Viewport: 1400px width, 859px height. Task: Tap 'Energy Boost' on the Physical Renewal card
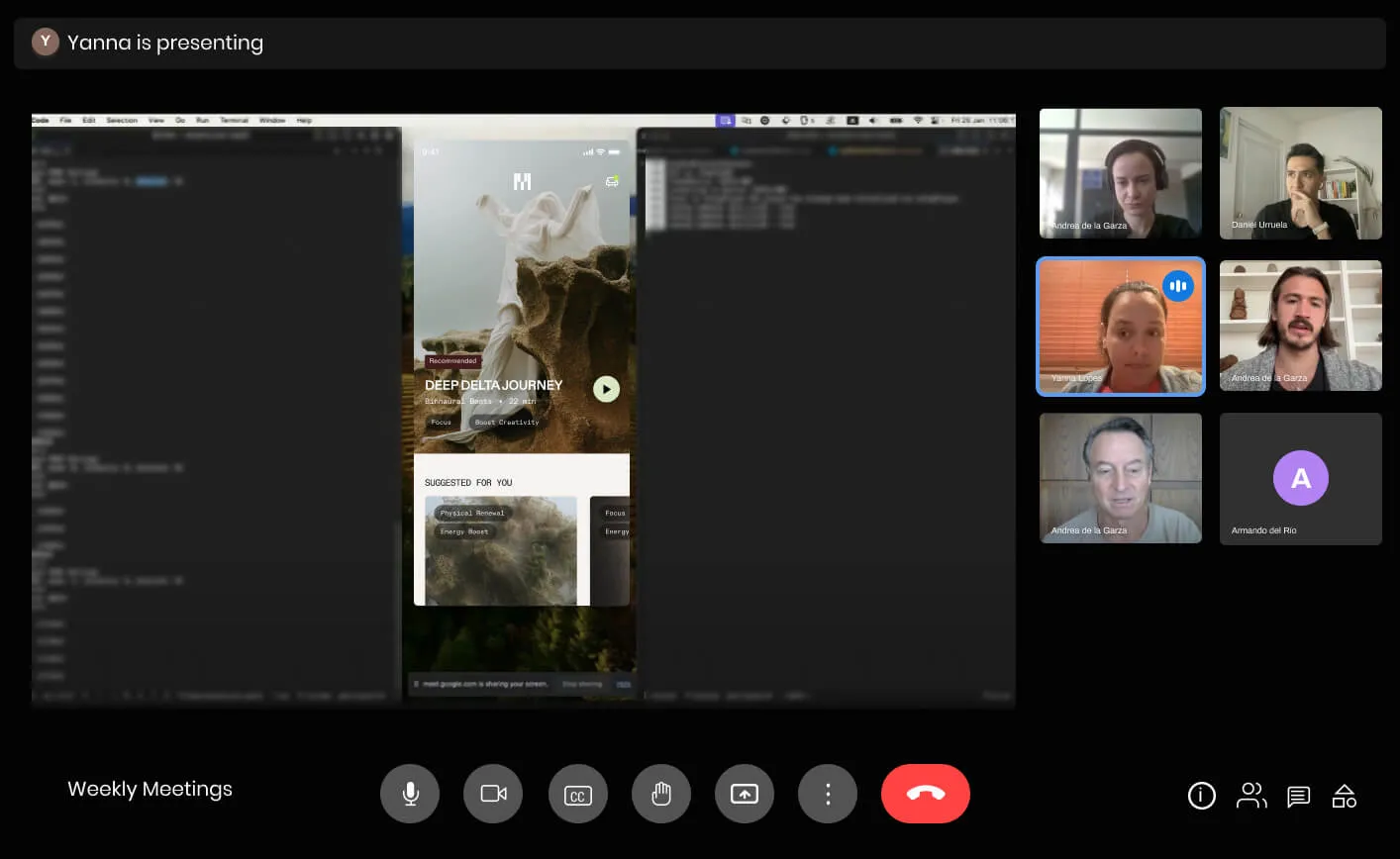pos(464,531)
